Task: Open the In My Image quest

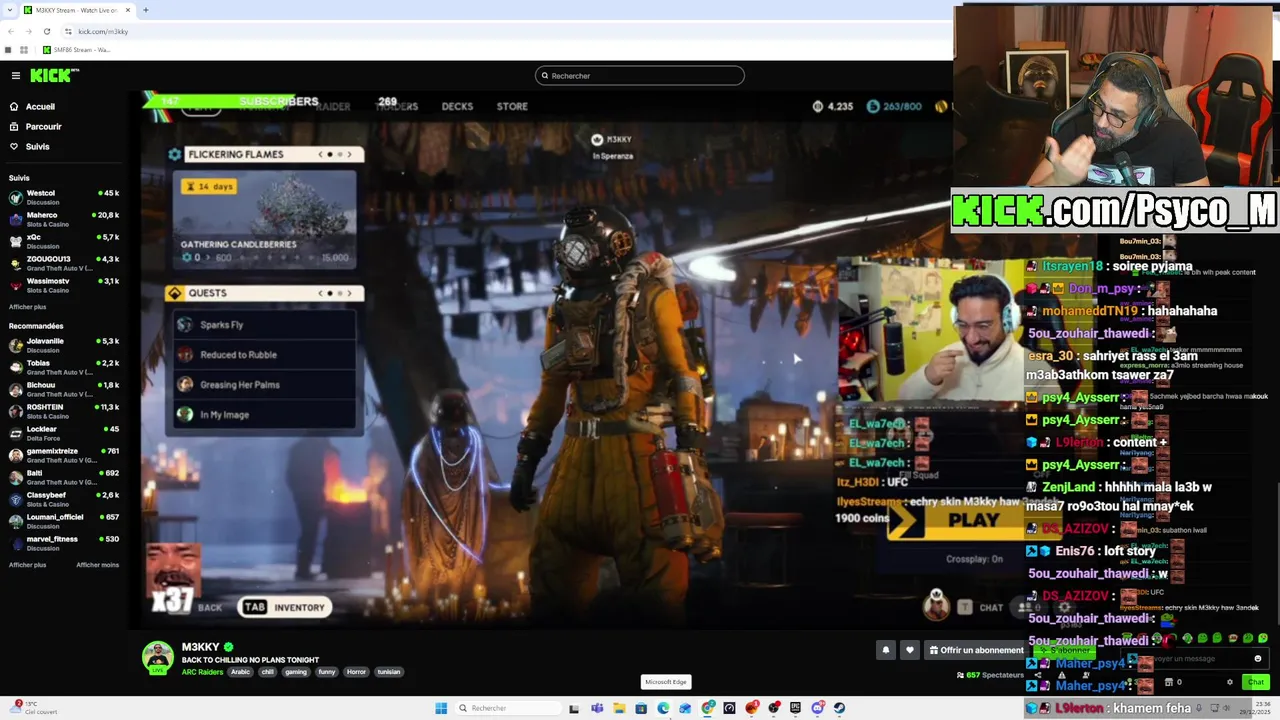Action: point(265,415)
